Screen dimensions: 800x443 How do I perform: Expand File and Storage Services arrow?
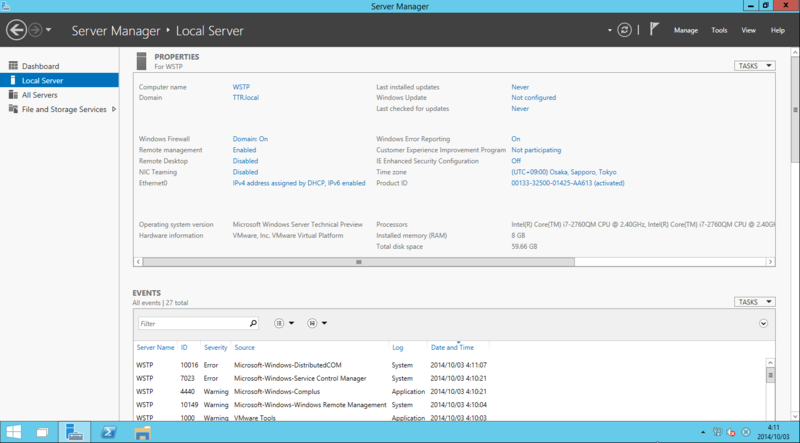[114, 109]
